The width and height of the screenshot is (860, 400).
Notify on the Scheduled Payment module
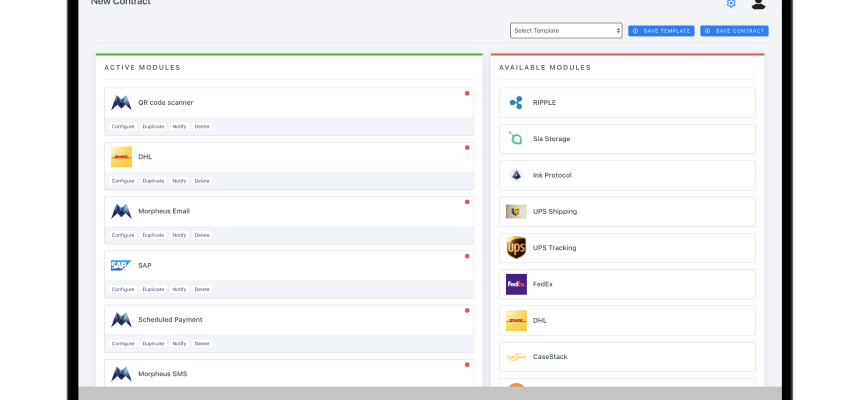pos(179,344)
